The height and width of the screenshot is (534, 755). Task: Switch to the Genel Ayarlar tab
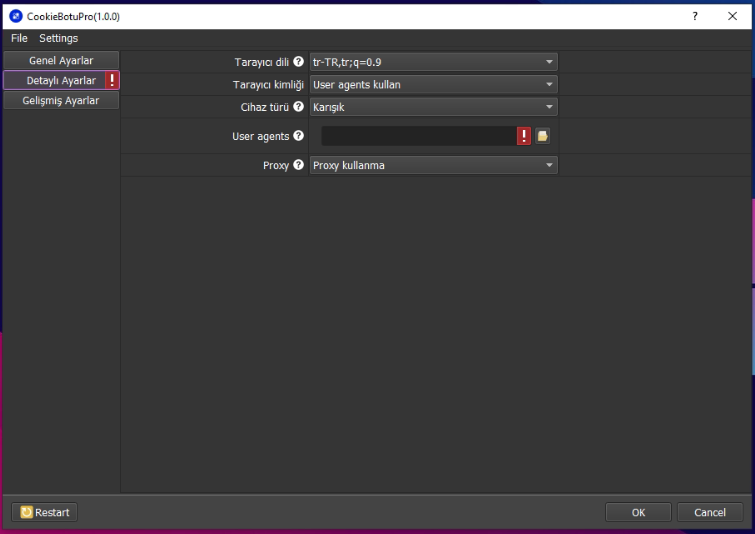pos(61,61)
